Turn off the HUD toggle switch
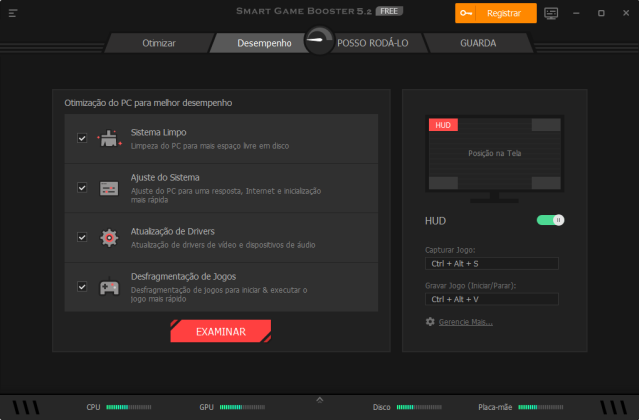 click(550, 220)
